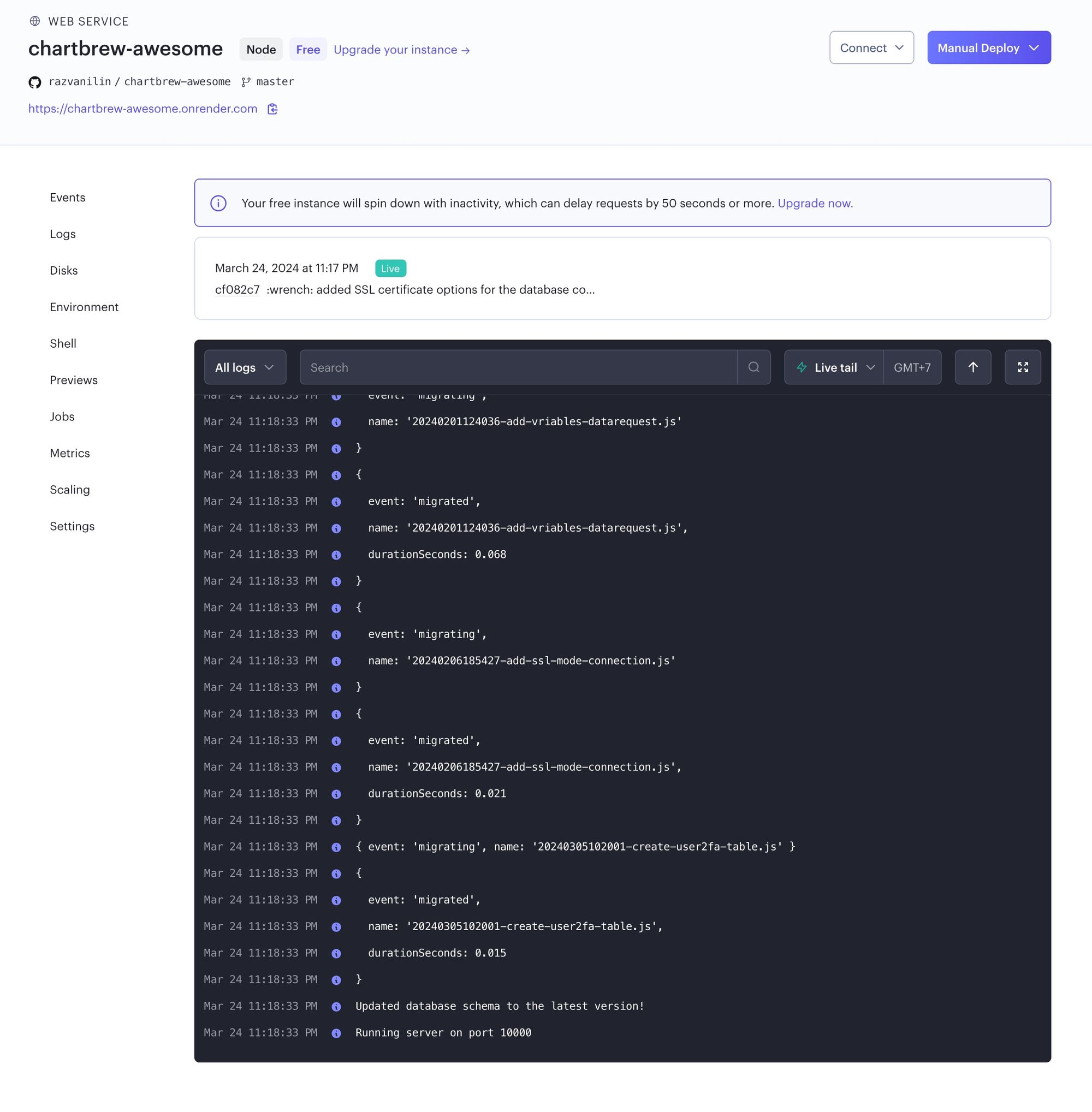Click the globe icon next to WEB SERVICE
Screen dimensions: 1092x1112
[35, 21]
